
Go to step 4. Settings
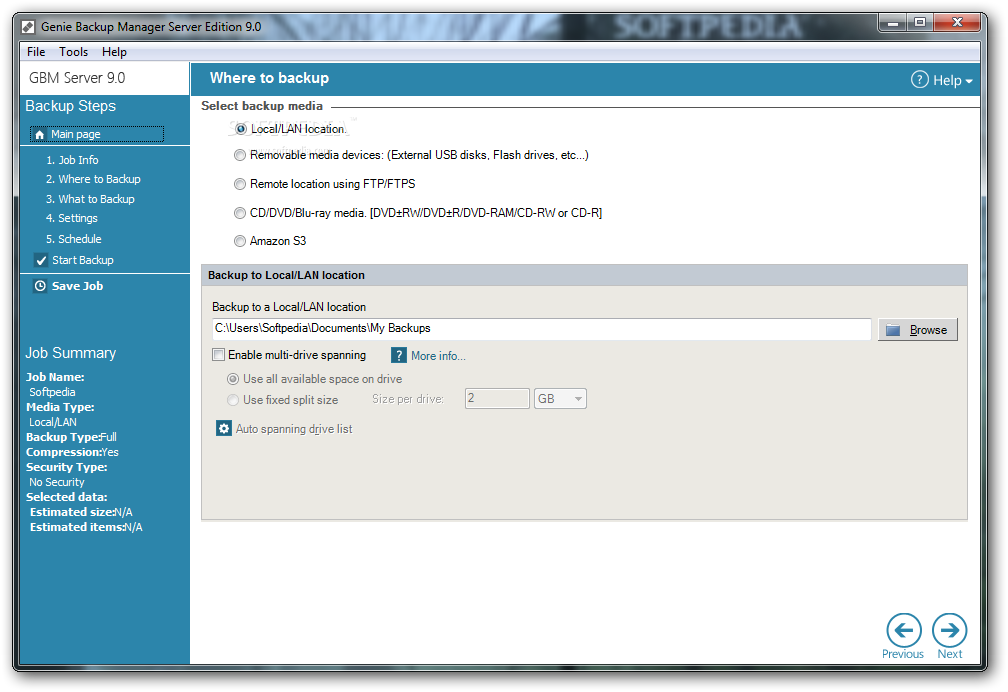click(x=71, y=219)
